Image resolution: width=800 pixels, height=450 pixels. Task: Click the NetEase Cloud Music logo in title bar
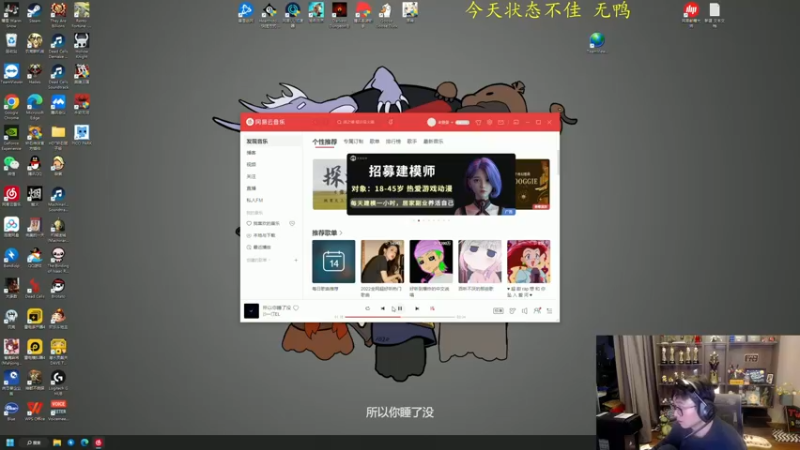[x=265, y=122]
